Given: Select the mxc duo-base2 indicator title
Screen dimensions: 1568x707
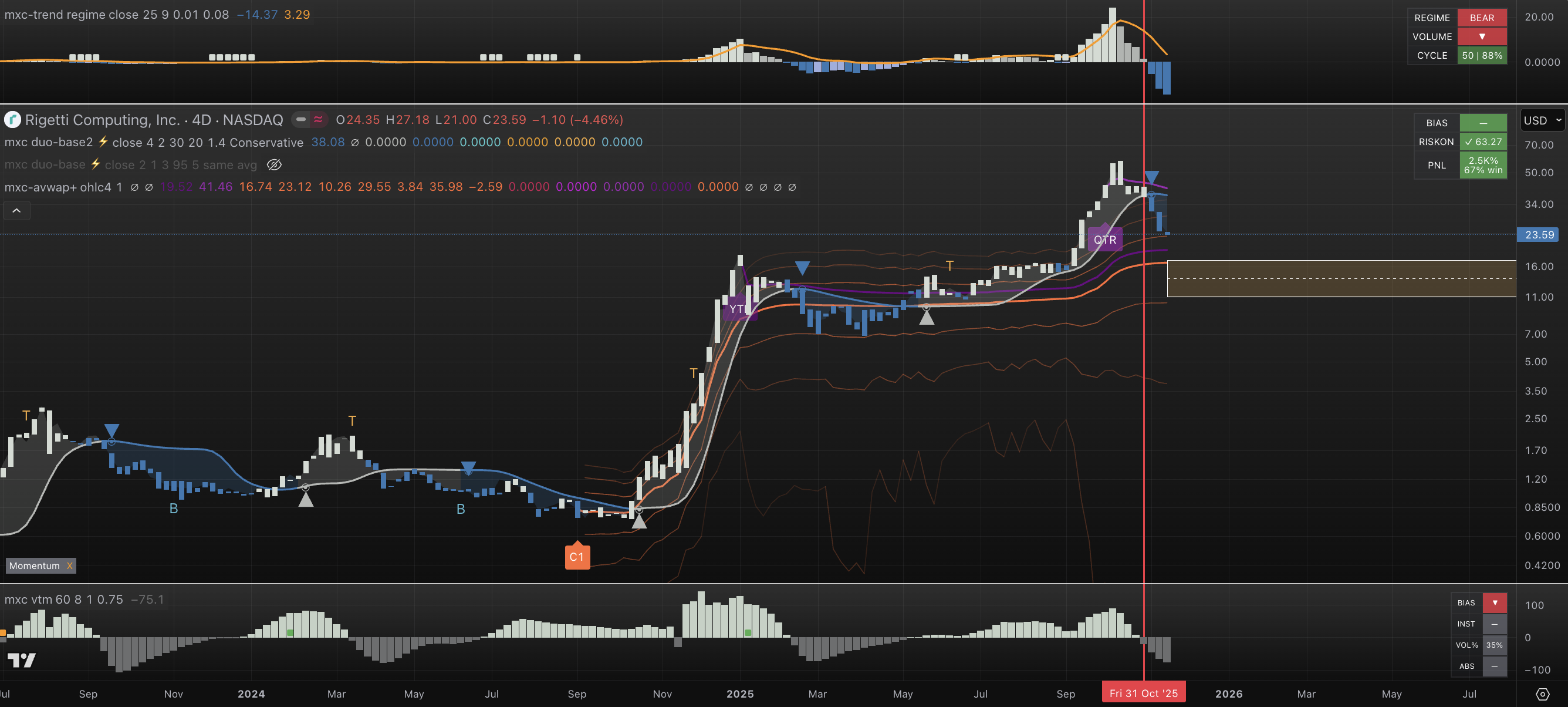Looking at the screenshot, I should [49, 143].
